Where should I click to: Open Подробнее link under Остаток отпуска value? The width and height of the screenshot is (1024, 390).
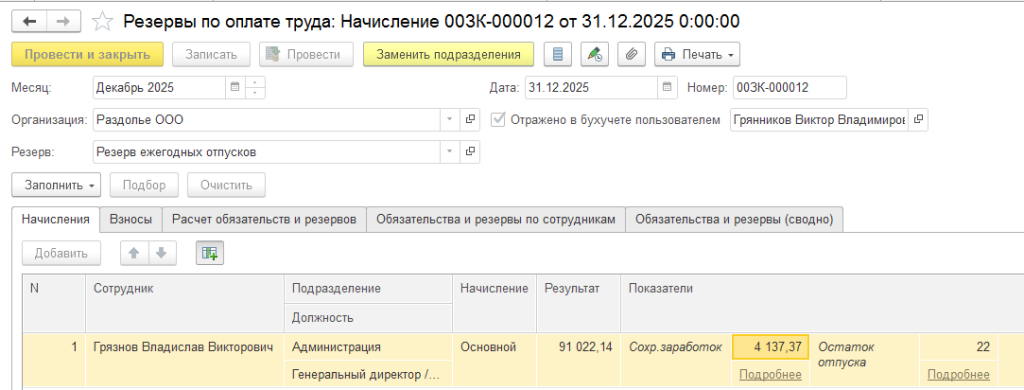pos(958,374)
